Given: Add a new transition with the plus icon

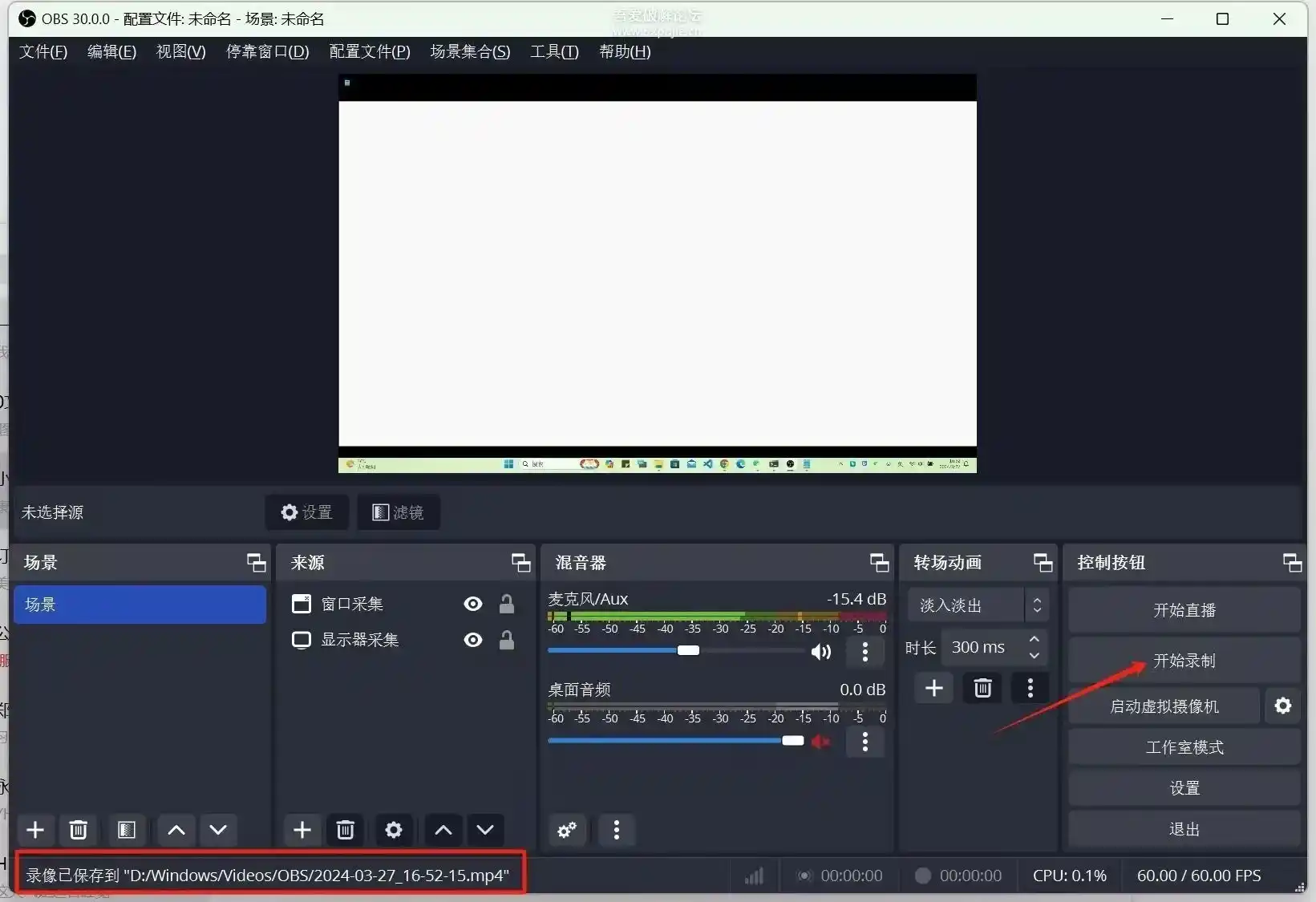Looking at the screenshot, I should tap(933, 688).
